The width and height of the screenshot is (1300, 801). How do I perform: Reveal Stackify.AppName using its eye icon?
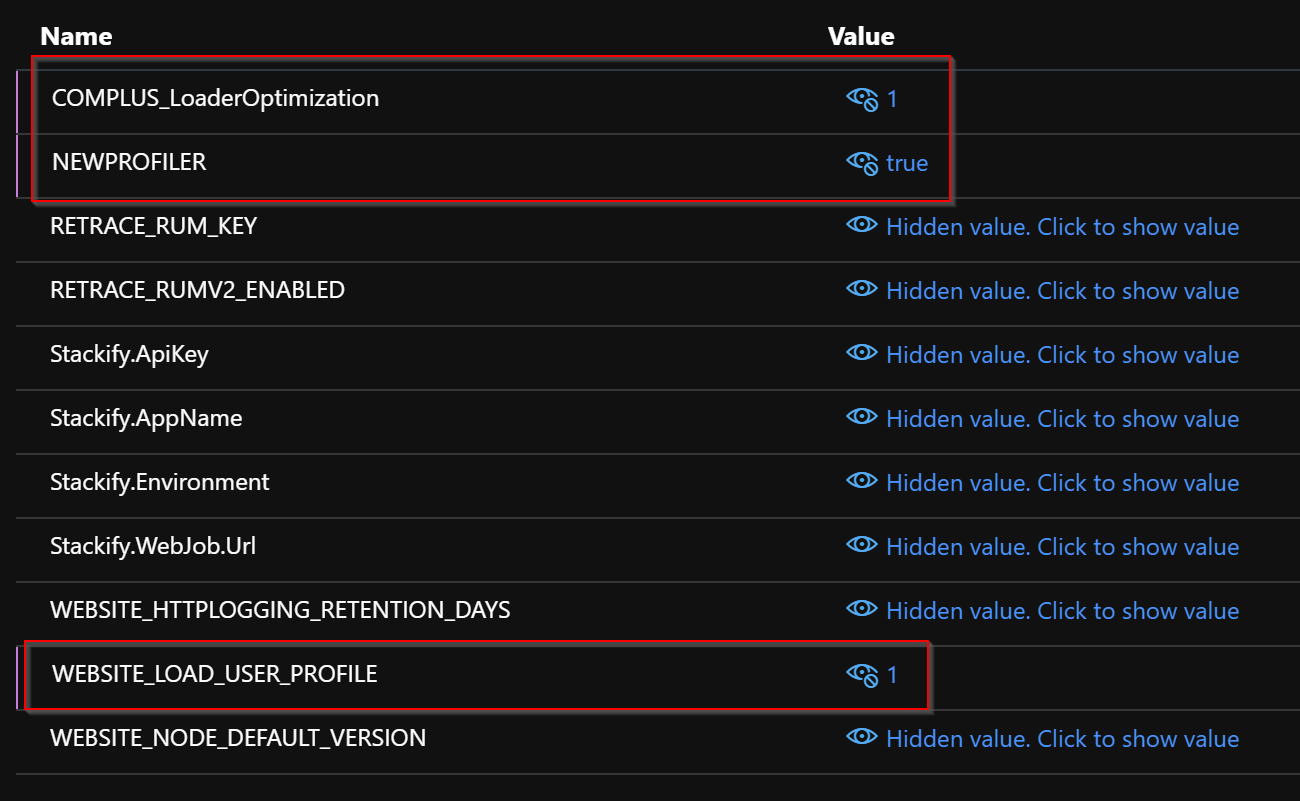(862, 418)
